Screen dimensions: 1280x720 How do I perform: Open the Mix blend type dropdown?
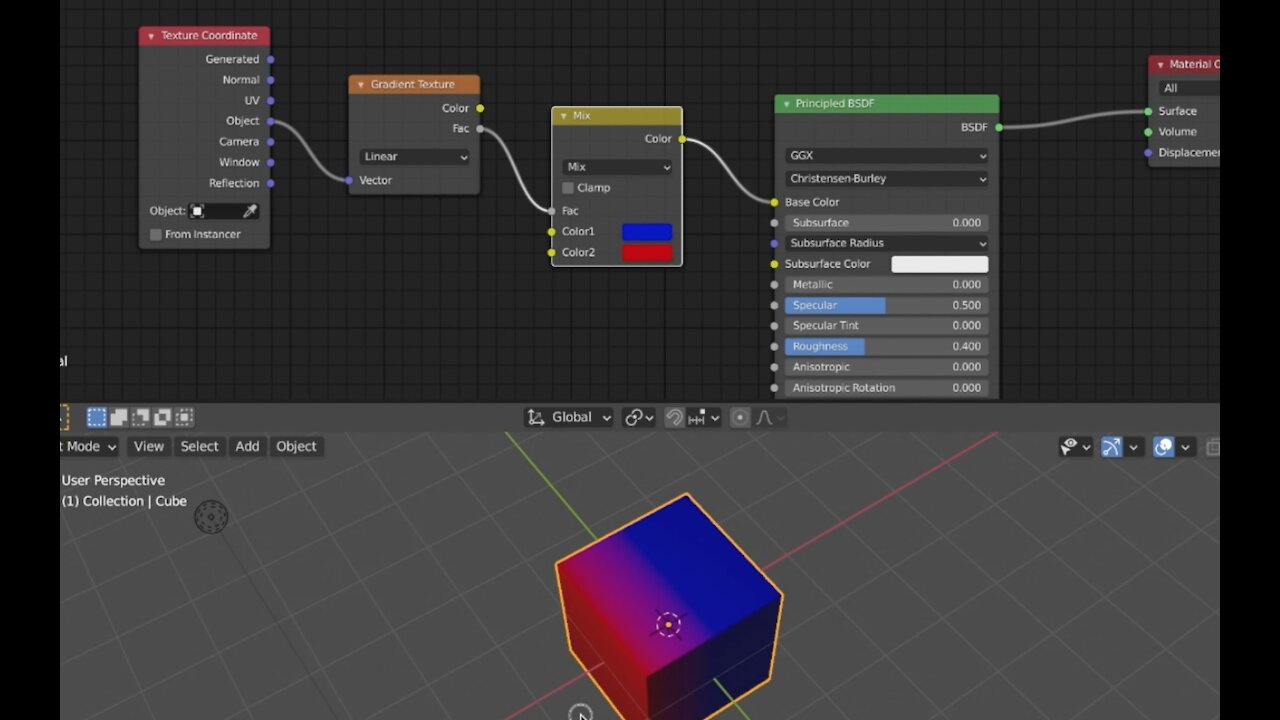click(617, 167)
